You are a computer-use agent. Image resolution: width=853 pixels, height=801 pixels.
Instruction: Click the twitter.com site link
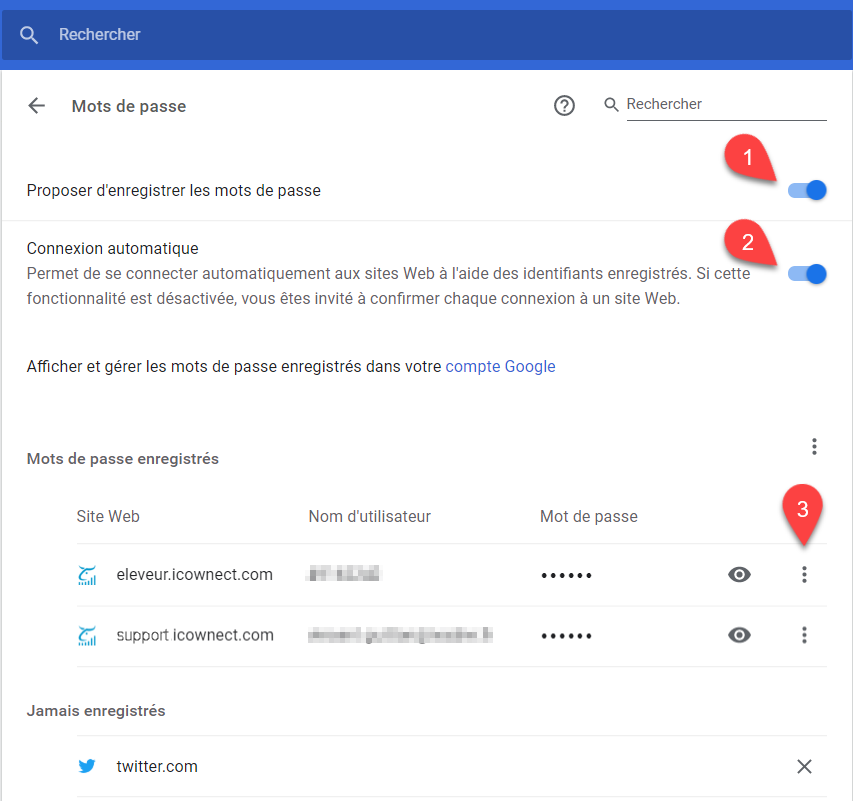click(157, 766)
